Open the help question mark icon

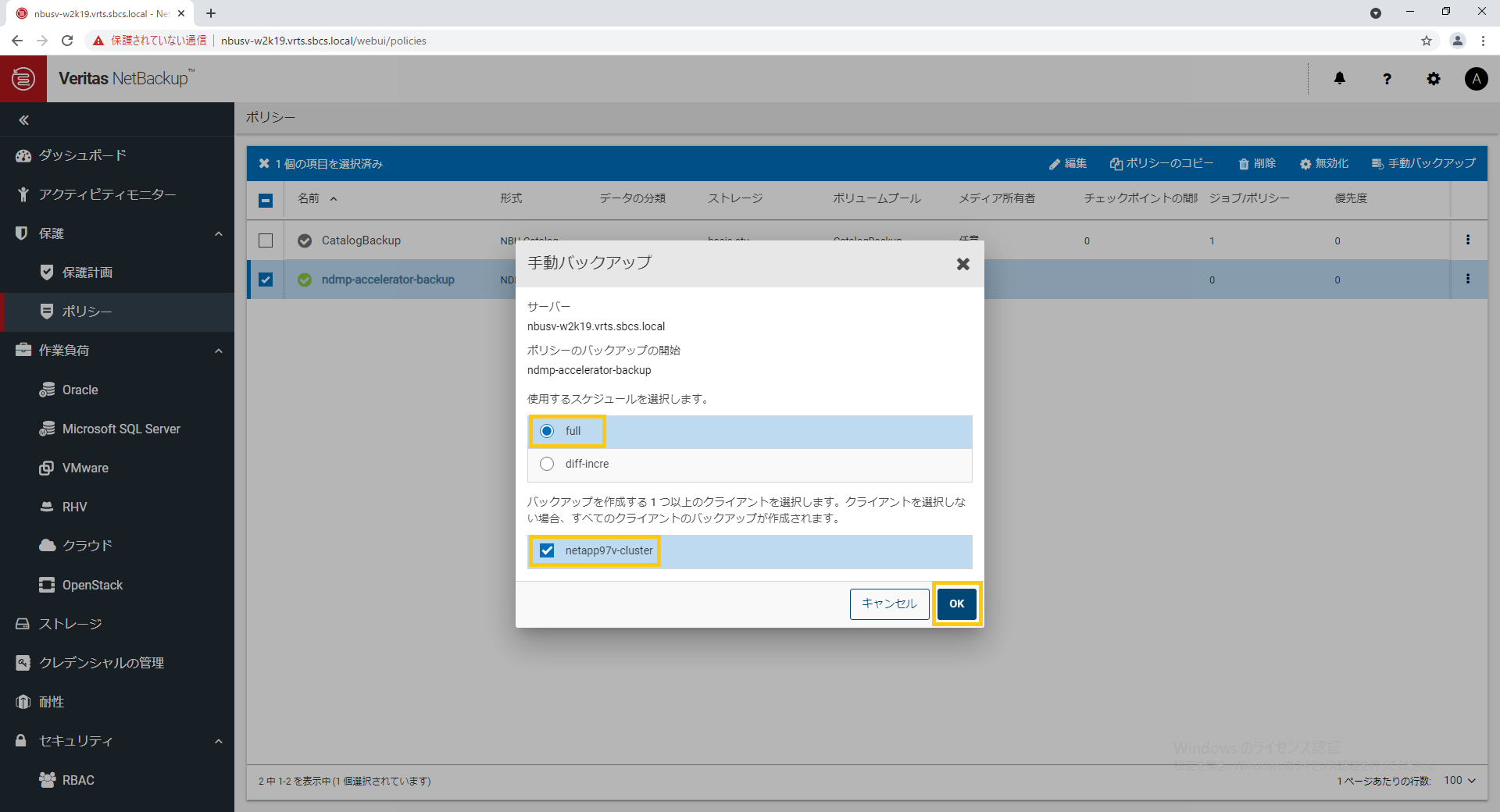point(1387,79)
